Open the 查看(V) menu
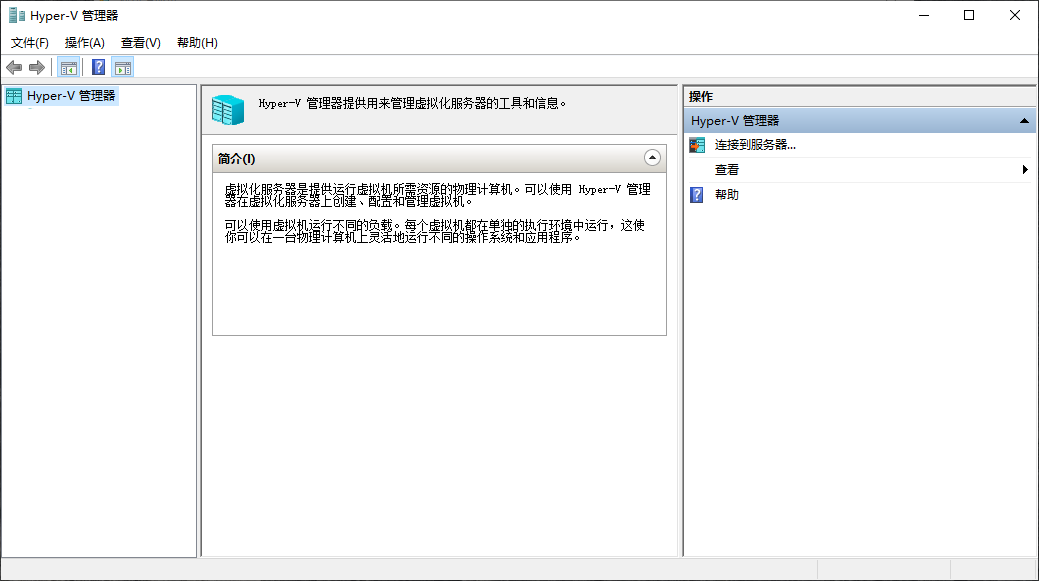 140,43
